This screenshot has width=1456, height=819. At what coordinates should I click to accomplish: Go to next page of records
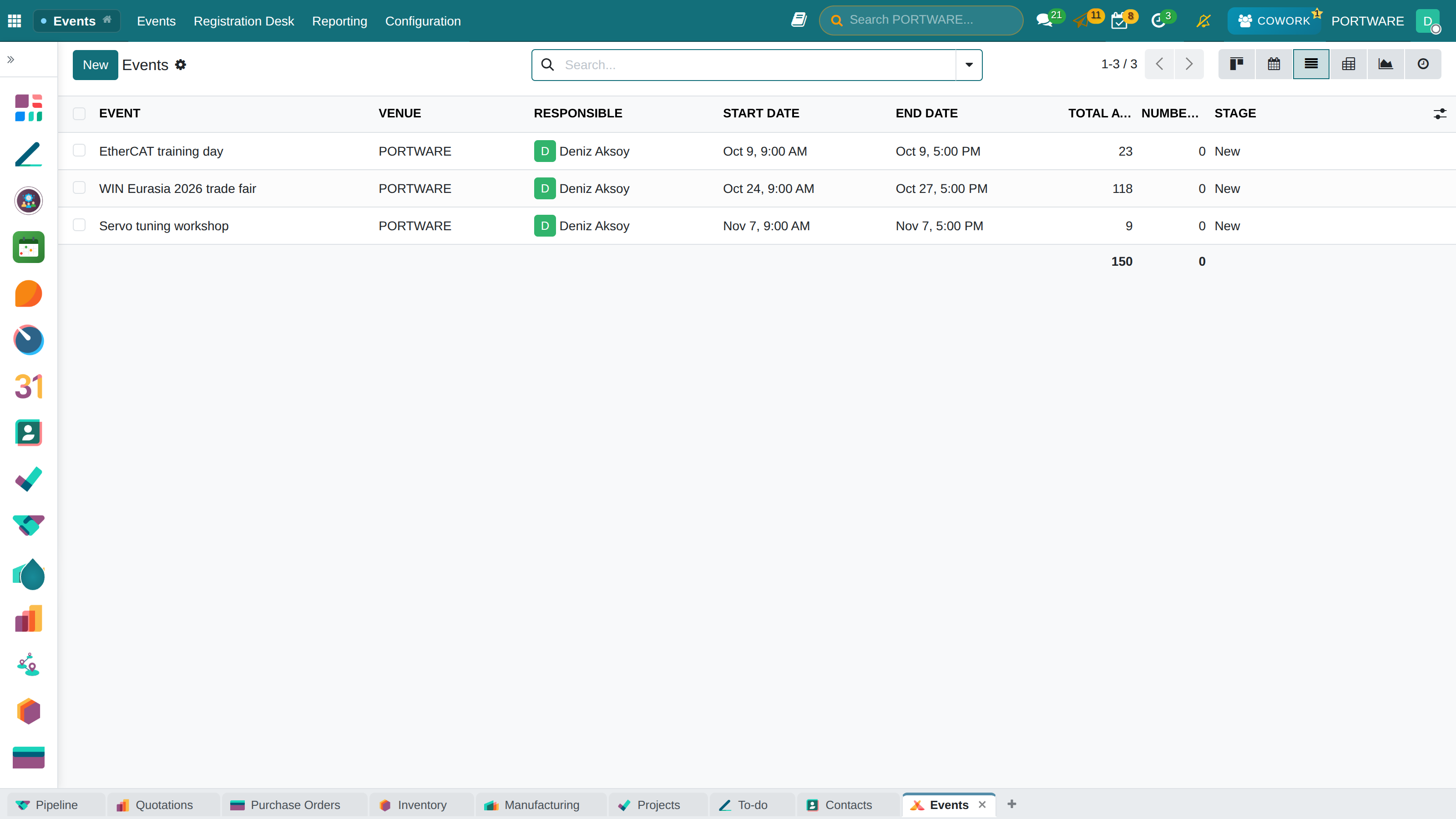click(1188, 65)
